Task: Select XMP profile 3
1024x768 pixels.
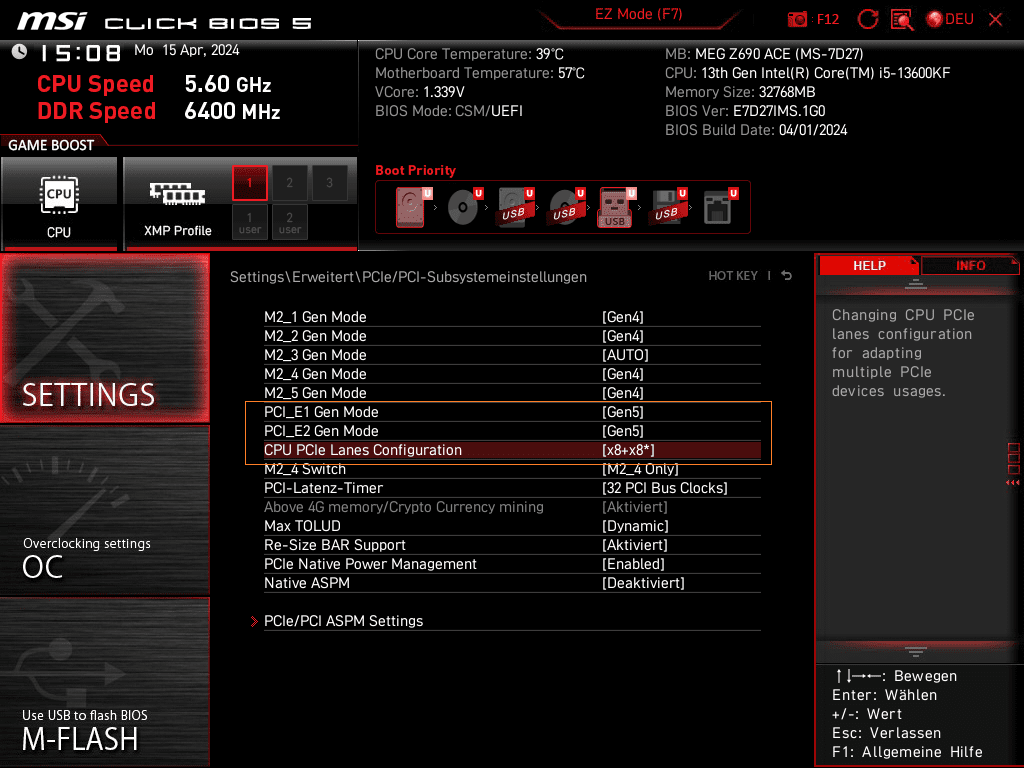Action: [x=329, y=183]
